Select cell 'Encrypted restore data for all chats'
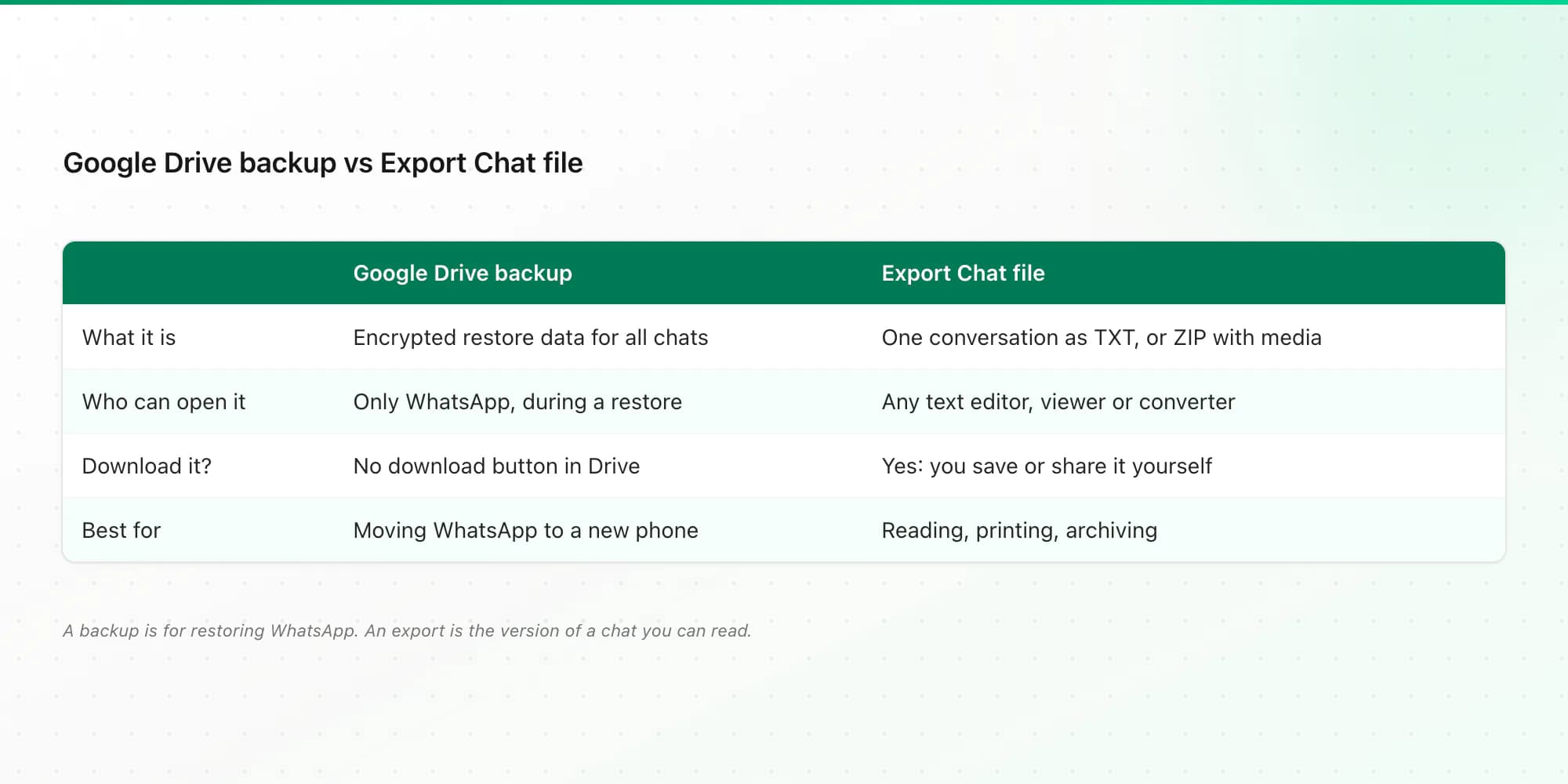This screenshot has height=784, width=1568. tap(531, 337)
